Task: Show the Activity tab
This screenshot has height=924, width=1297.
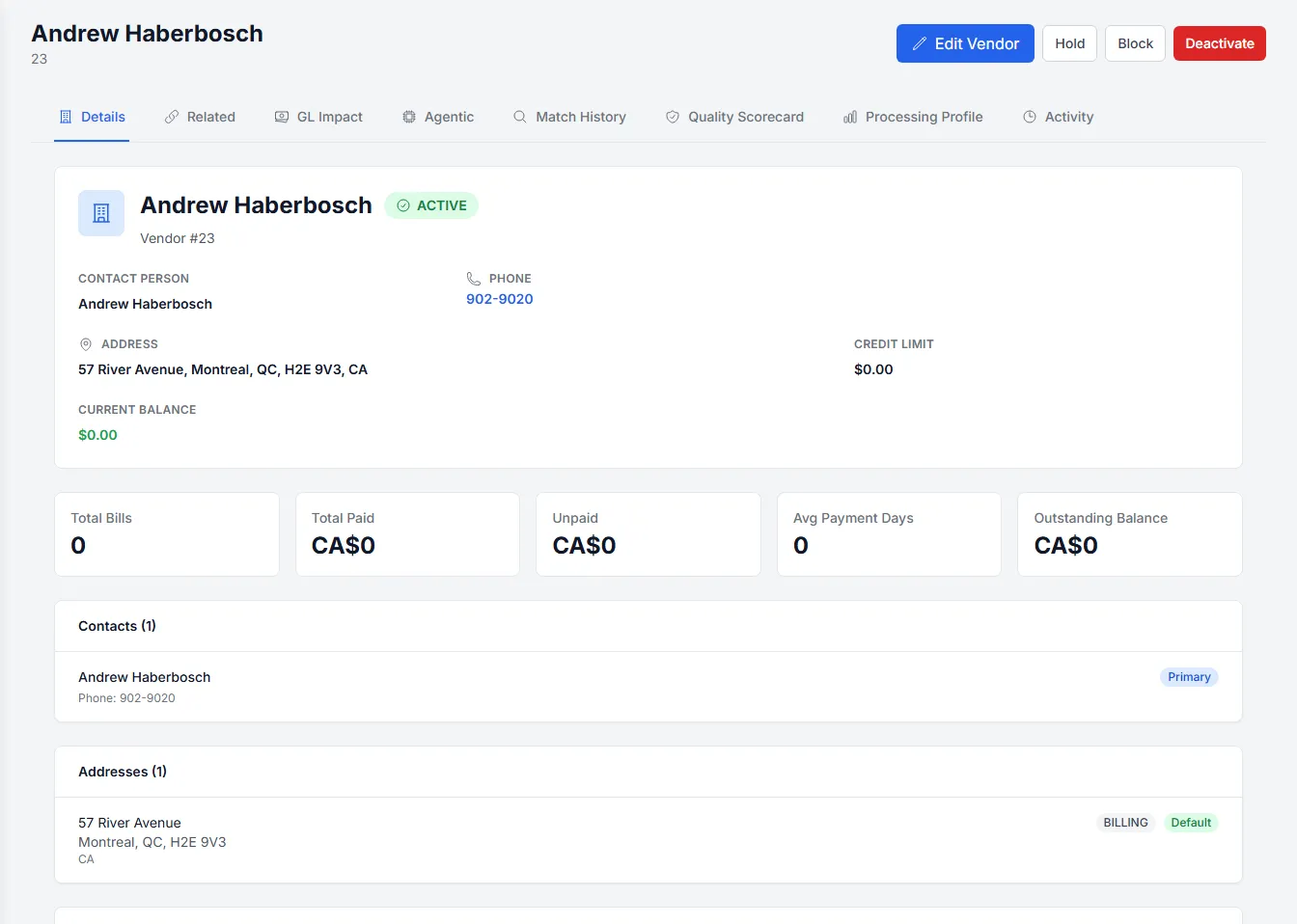Action: pos(1058,117)
